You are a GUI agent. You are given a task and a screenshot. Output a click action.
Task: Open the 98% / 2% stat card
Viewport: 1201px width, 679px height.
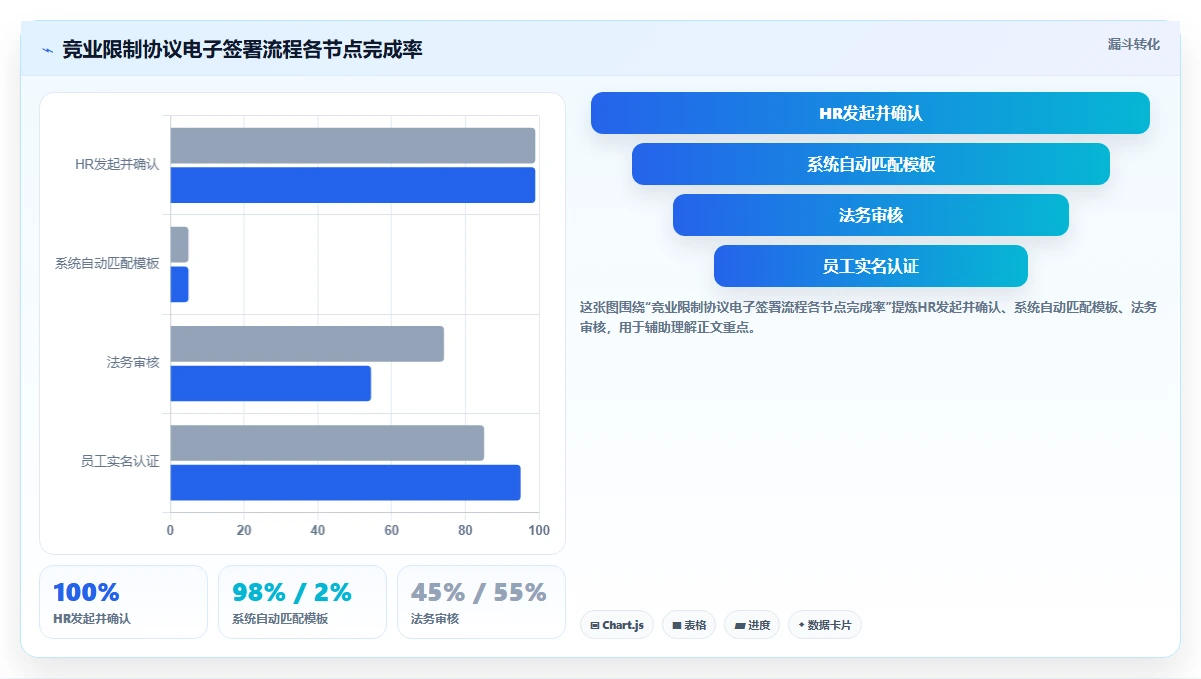302,602
